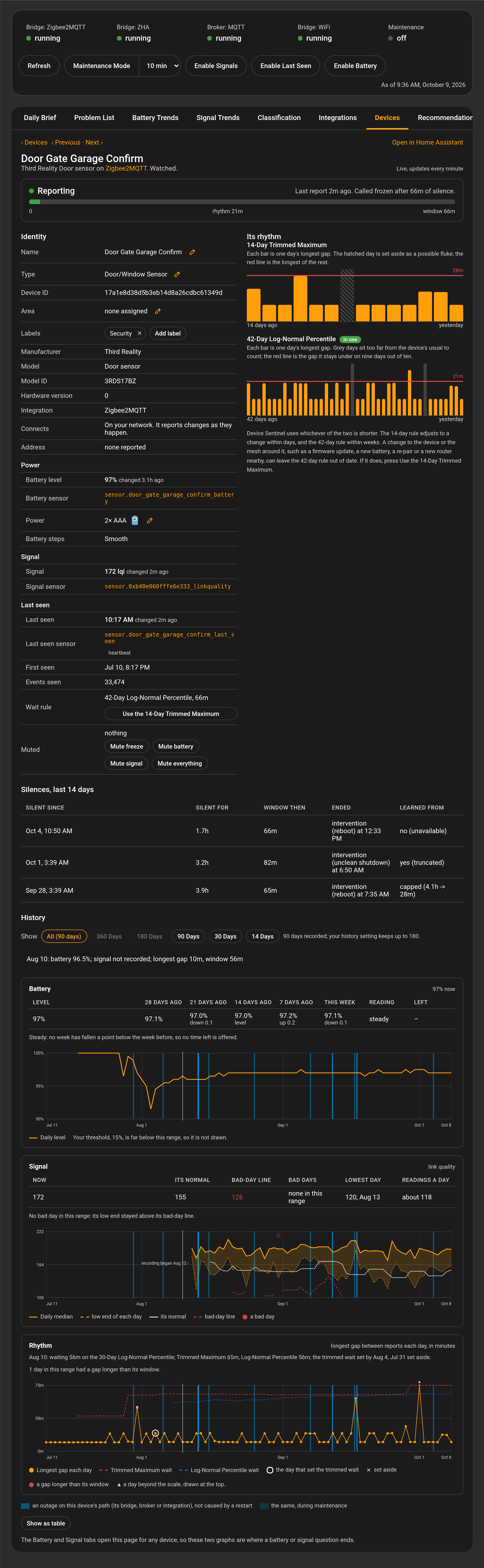484x1568 pixels.
Task: Click Add label button
Action: 167,334
